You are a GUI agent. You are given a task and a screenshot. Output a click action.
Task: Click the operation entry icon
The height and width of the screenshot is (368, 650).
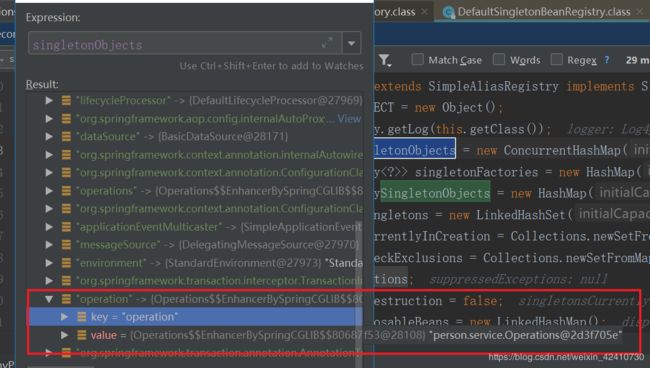click(66, 299)
